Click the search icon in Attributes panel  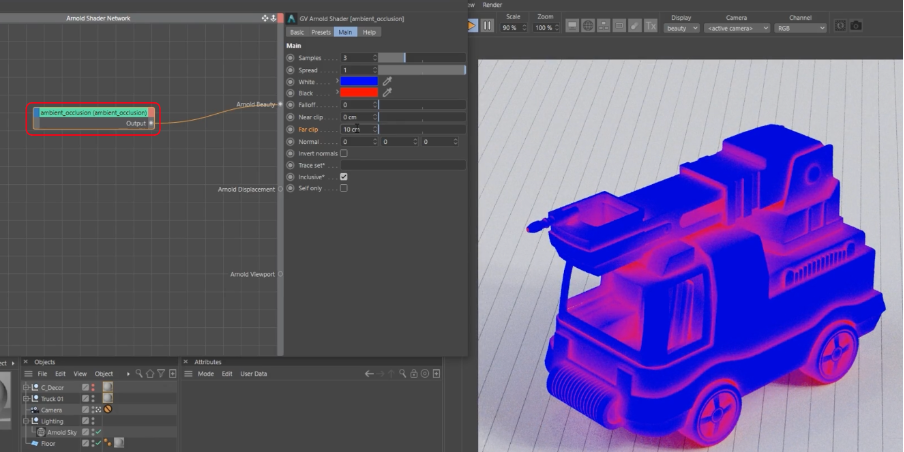402,374
